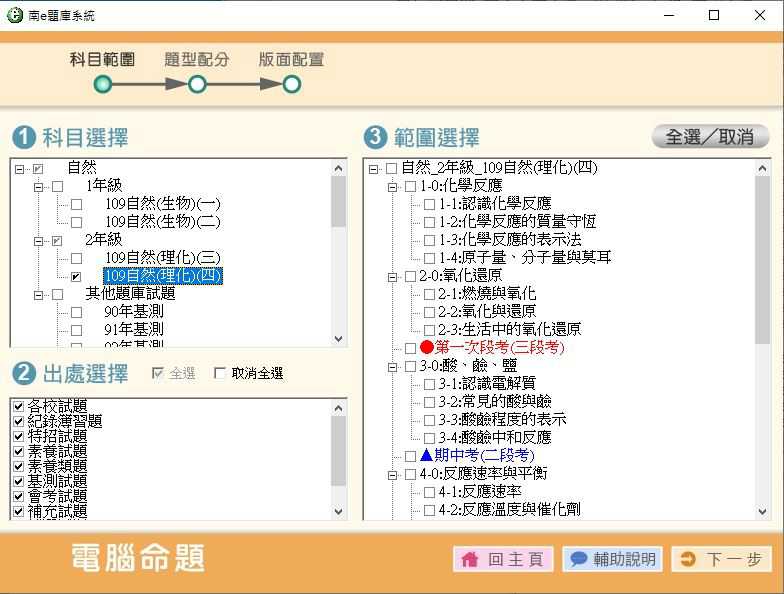Collapse the 1-0:化學反應 chapter node
The height and width of the screenshot is (594, 784).
(392, 187)
